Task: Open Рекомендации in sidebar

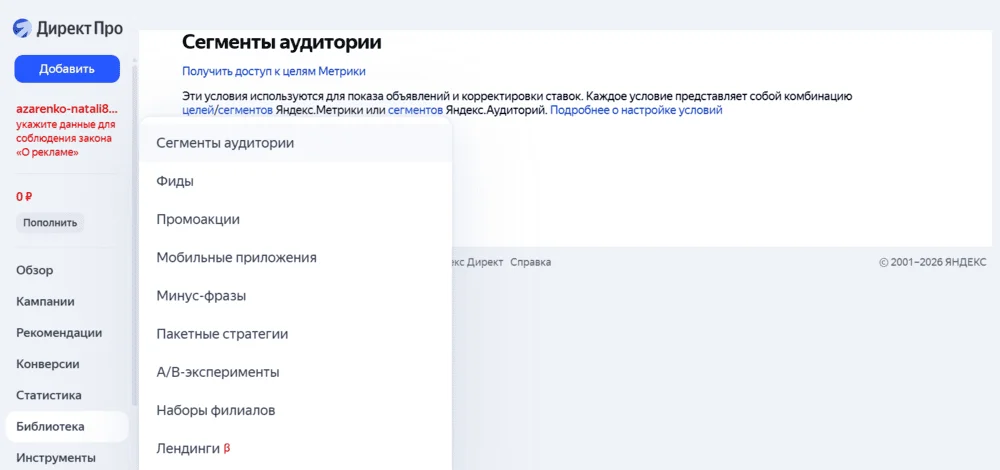Action: 59,333
